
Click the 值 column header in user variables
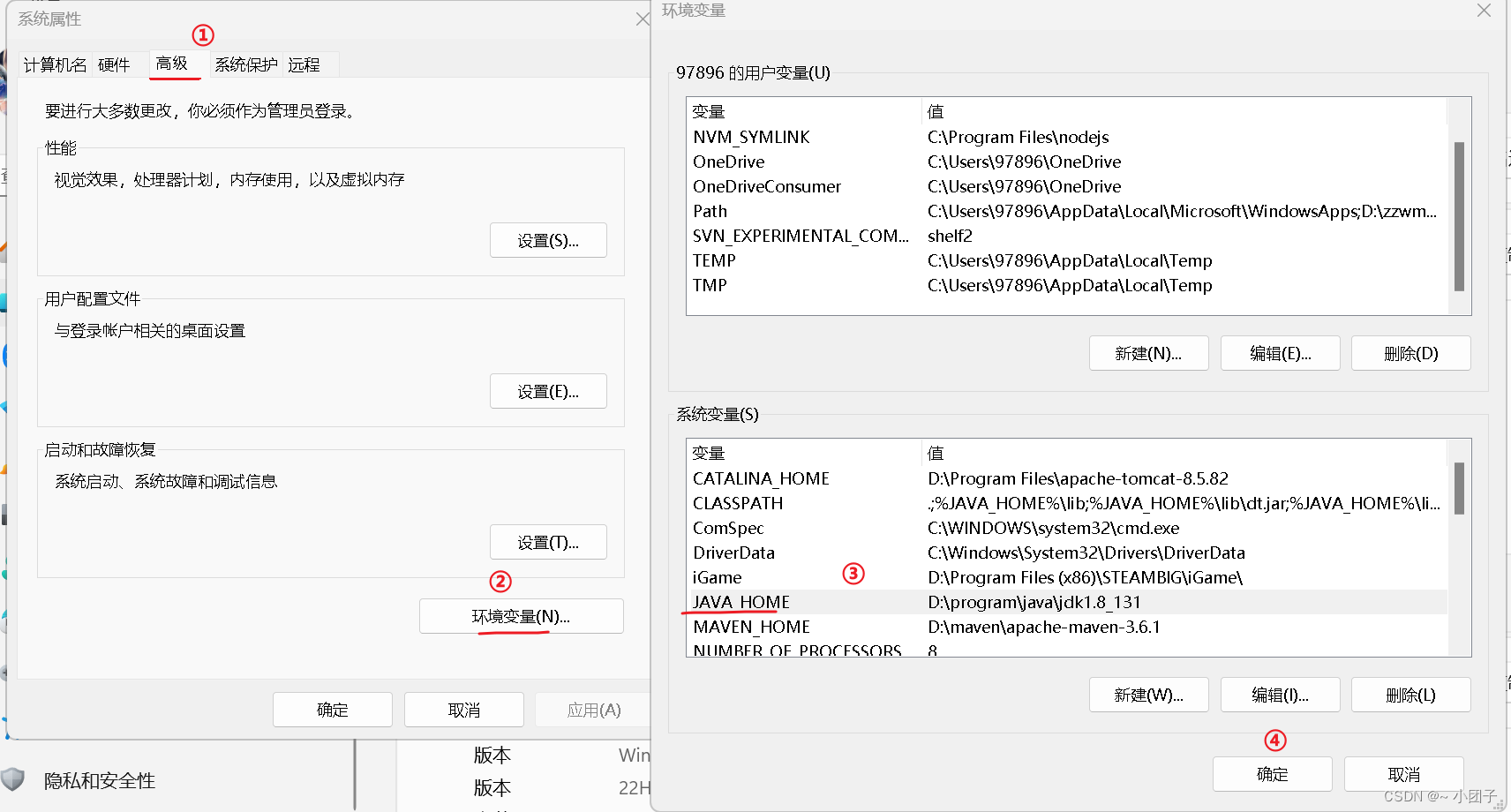tap(1184, 111)
